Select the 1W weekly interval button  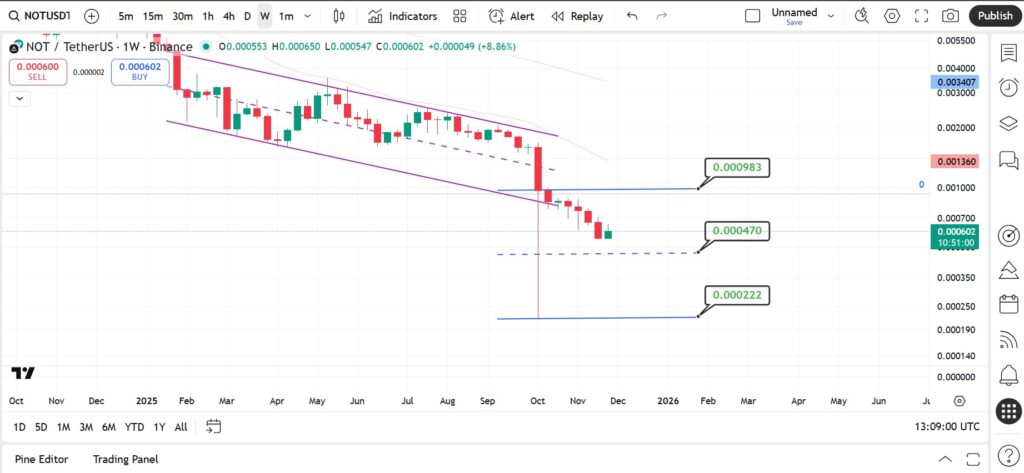[x=264, y=16]
